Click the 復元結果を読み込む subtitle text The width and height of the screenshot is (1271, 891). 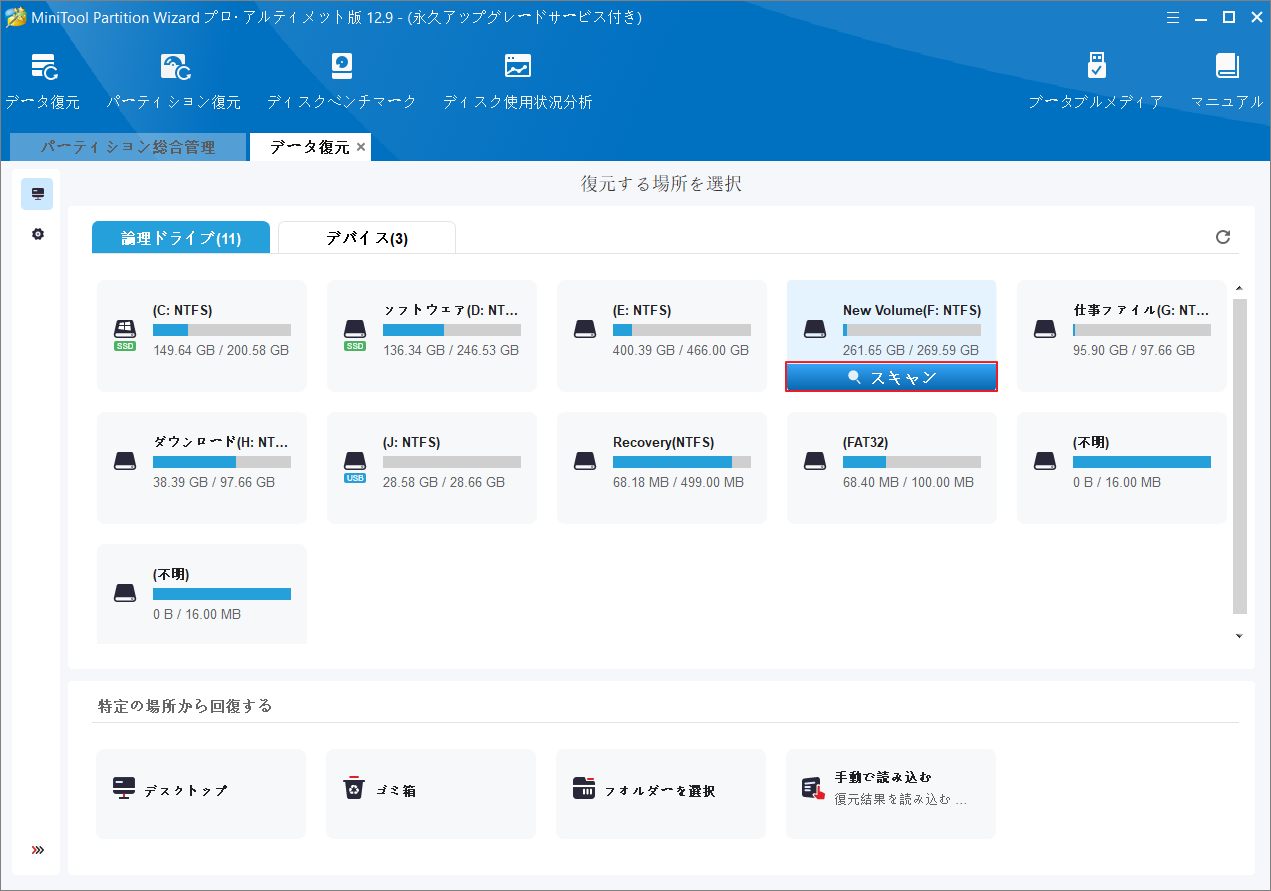[x=900, y=799]
